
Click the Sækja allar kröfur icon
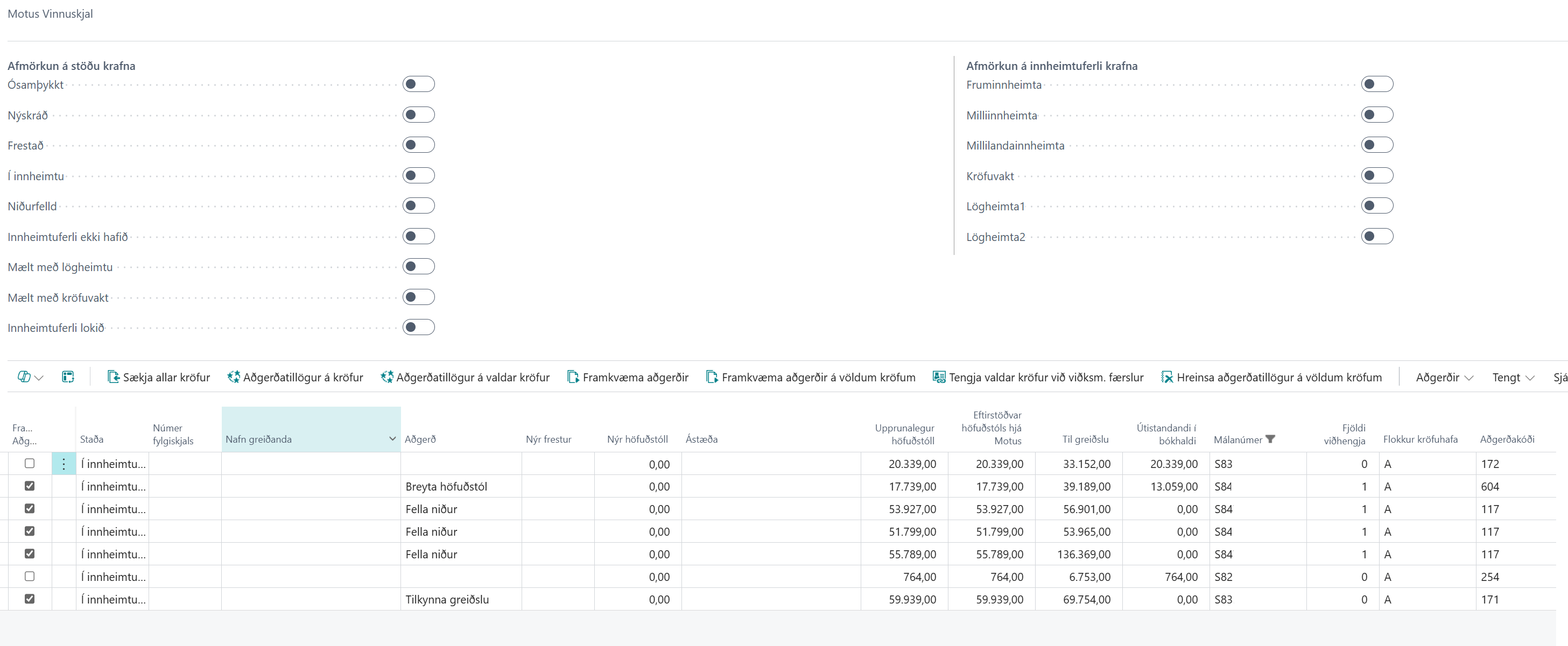click(113, 377)
